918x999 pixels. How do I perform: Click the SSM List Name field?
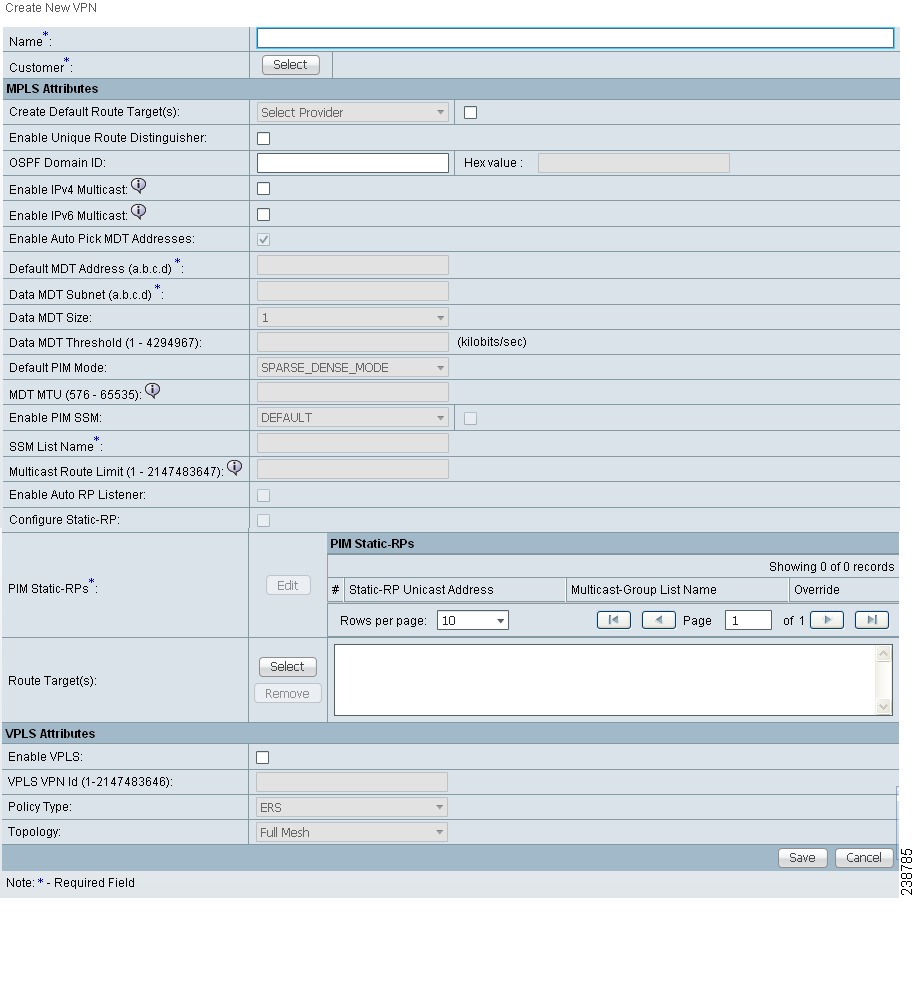coord(352,443)
